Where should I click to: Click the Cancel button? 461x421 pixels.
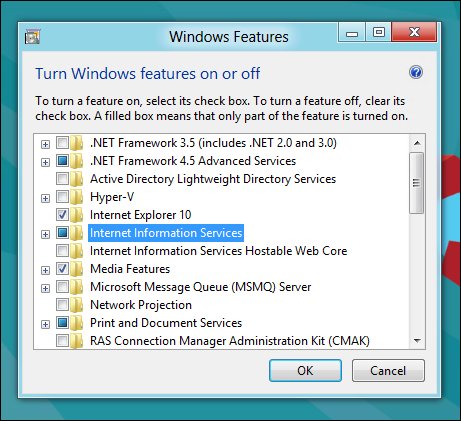pos(388,370)
